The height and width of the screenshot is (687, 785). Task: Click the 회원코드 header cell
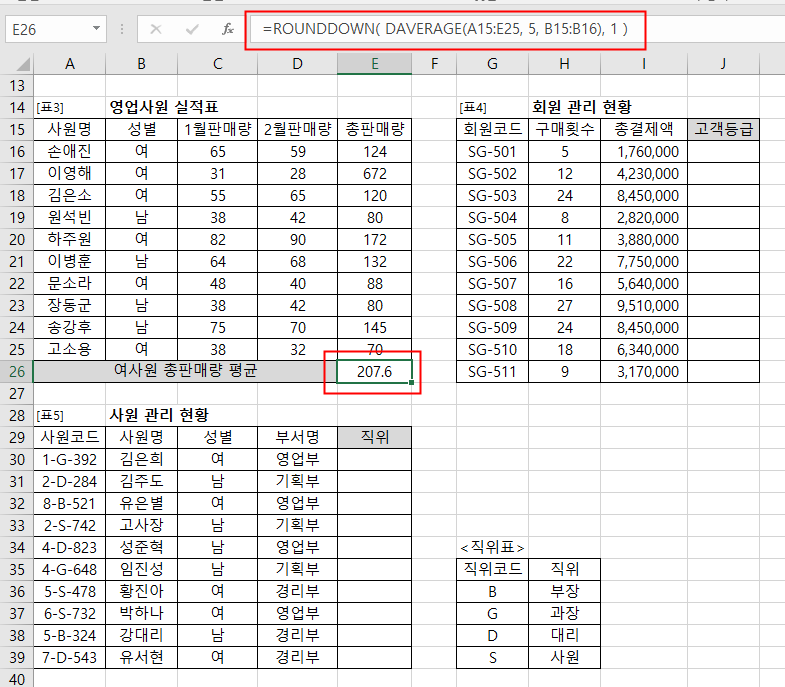493,129
